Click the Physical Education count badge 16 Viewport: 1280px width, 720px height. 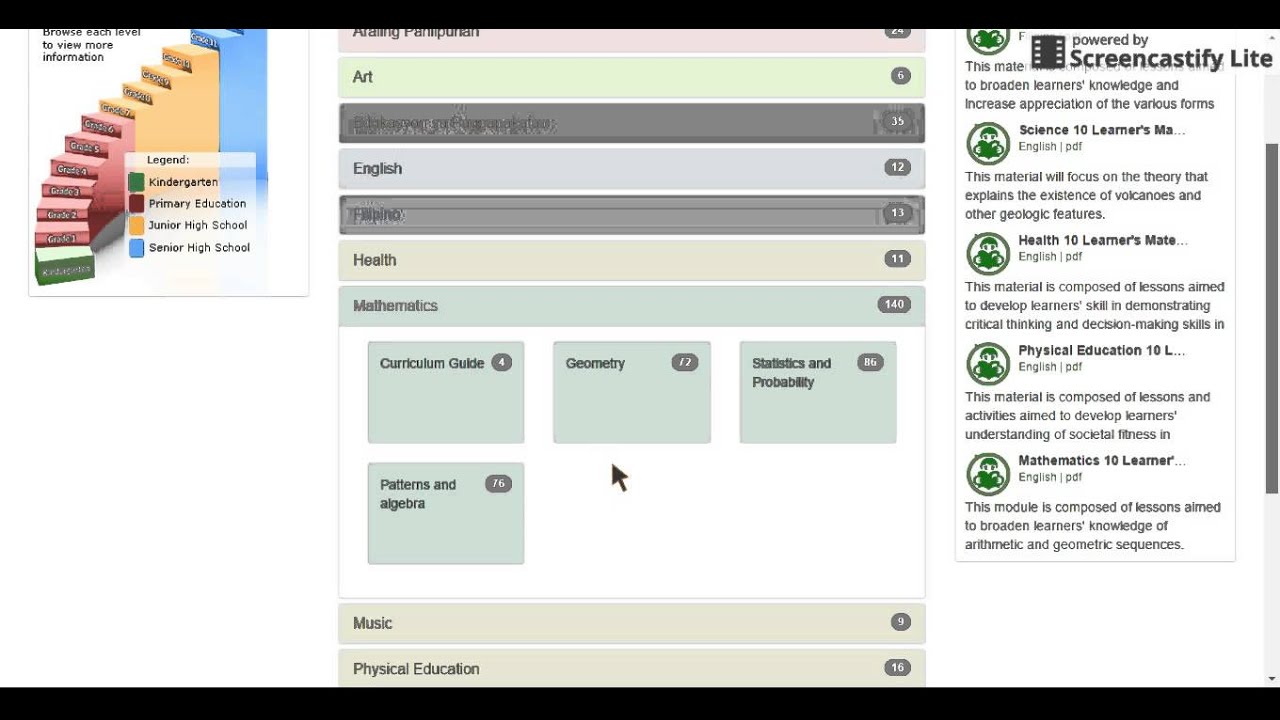897,667
